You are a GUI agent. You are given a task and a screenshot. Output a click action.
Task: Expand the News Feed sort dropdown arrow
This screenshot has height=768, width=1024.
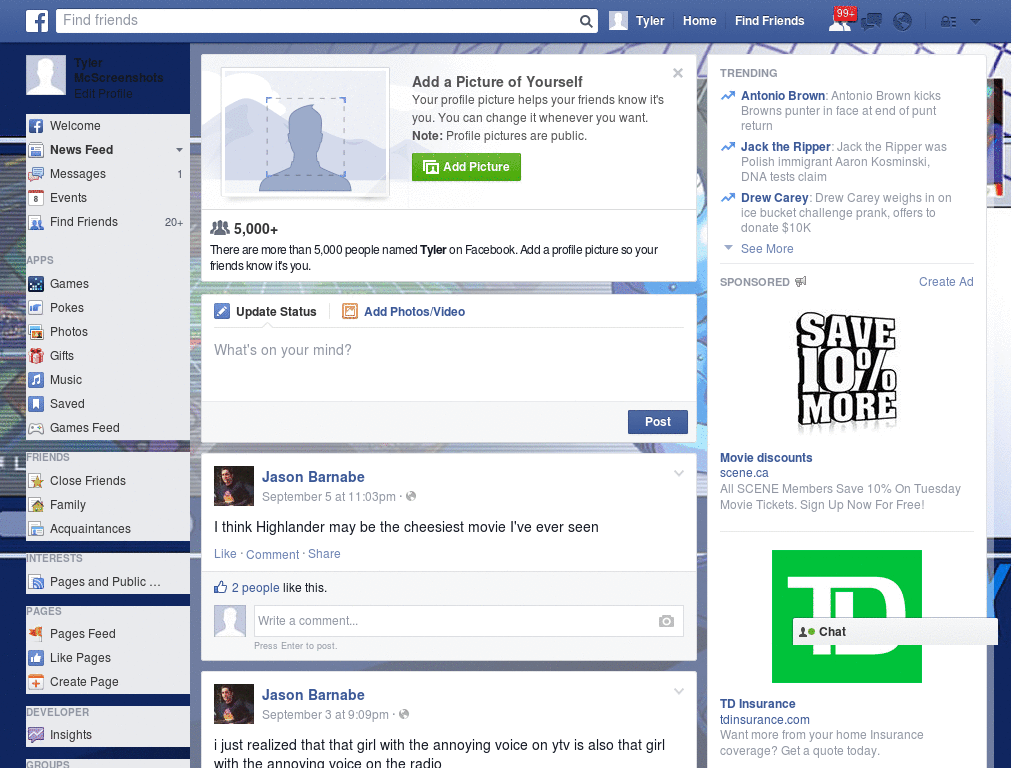179,150
